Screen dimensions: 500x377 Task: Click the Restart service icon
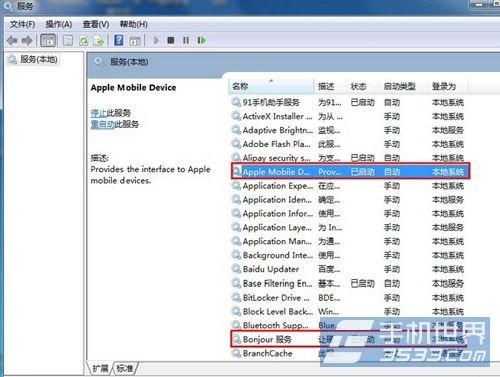201,41
